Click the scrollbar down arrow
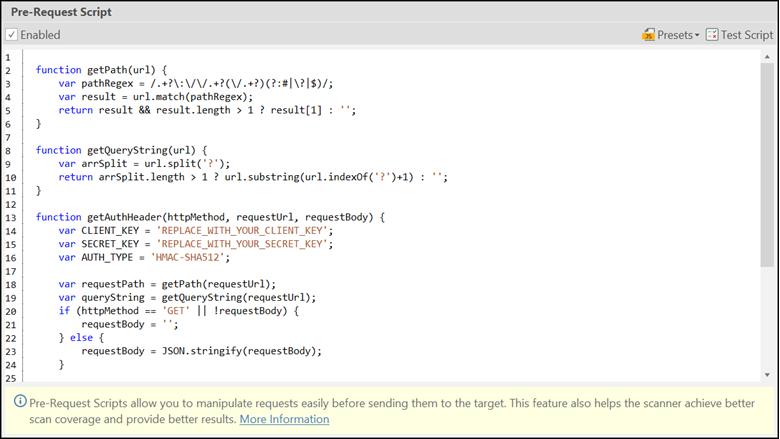 [767, 375]
